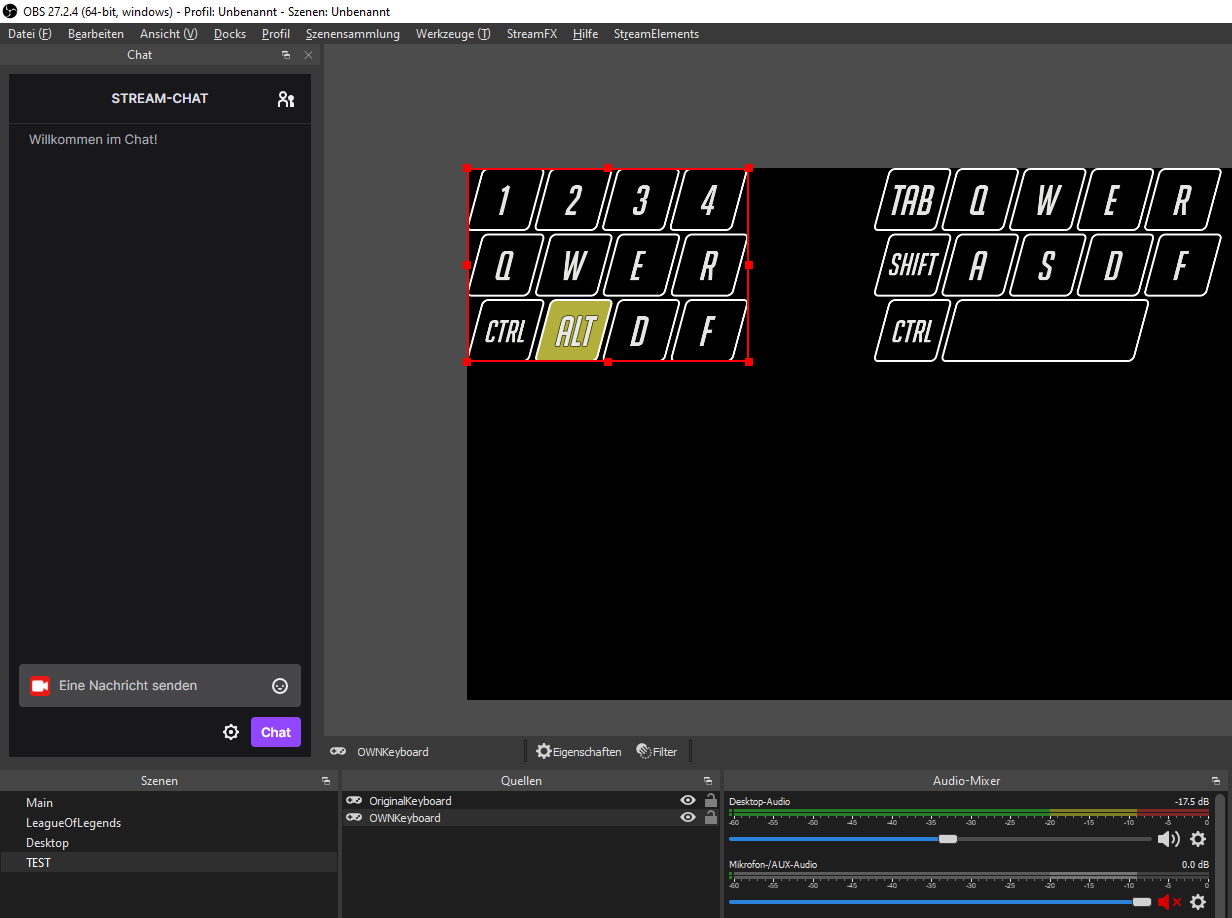Toggle visibility of the OriginalKeyboard source
The height and width of the screenshot is (918, 1232).
click(x=687, y=800)
